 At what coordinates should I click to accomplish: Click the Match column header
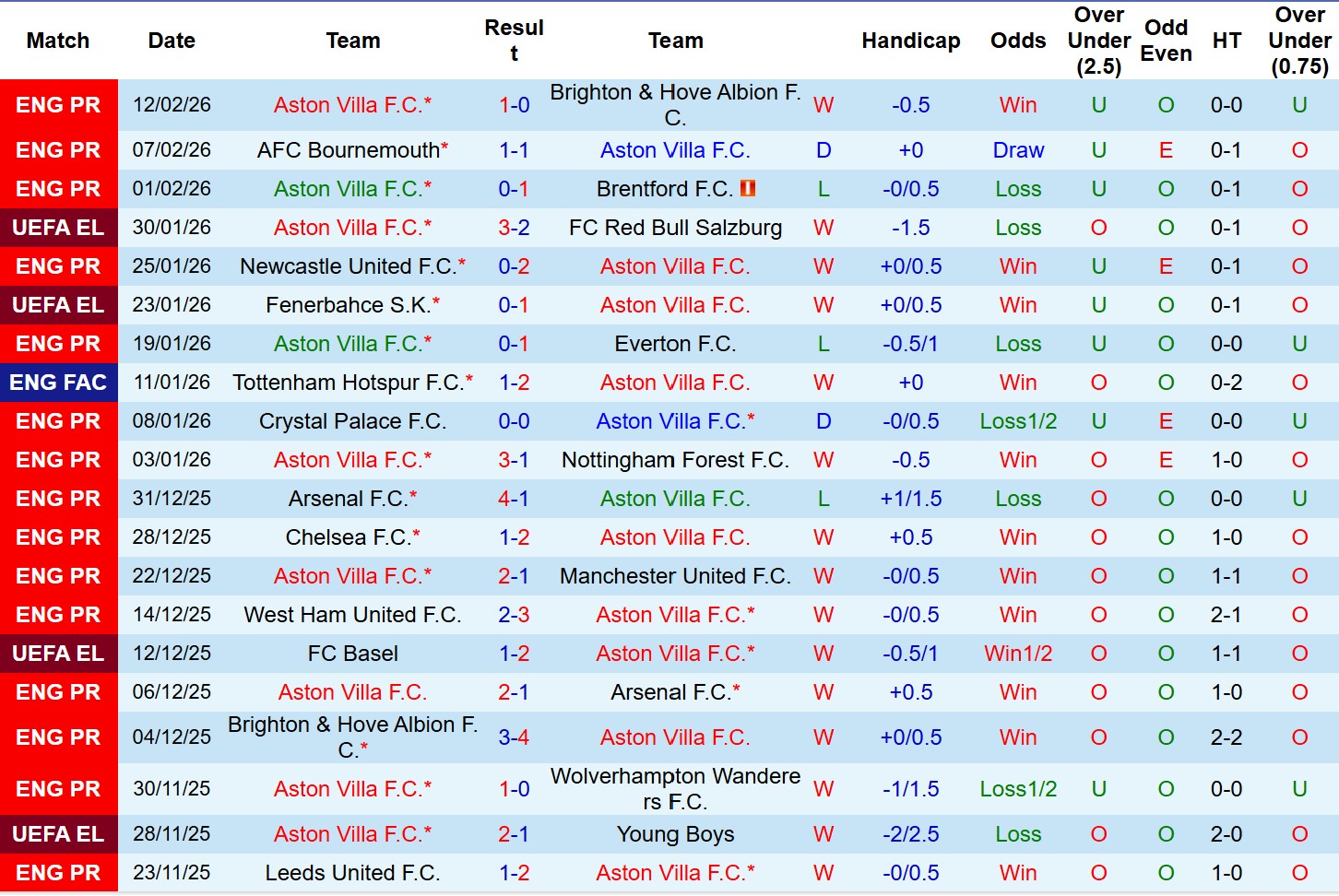click(x=58, y=41)
